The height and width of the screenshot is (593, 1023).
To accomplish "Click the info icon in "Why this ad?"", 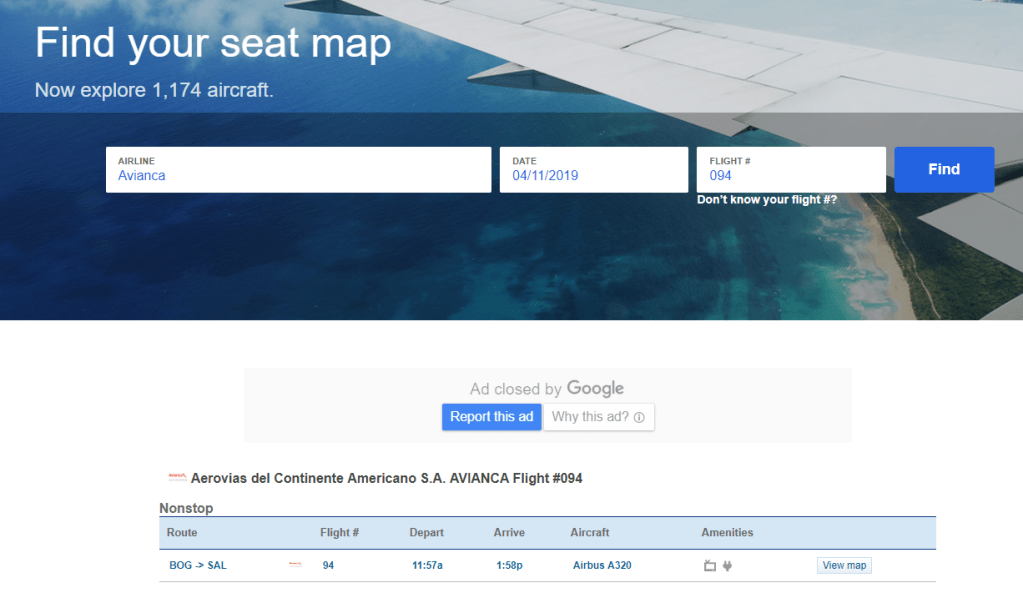I will pyautogui.click(x=638, y=417).
